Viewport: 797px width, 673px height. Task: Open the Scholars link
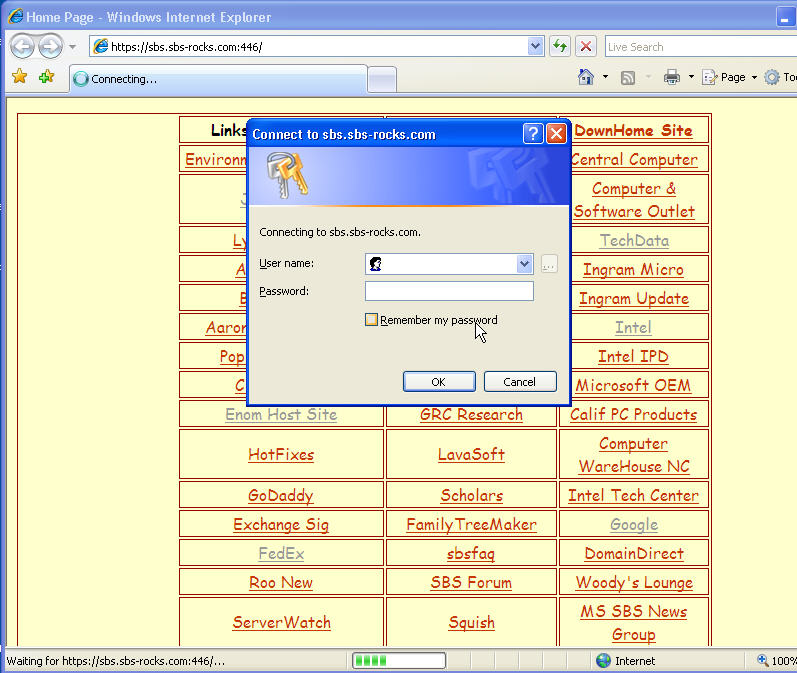pyautogui.click(x=472, y=496)
